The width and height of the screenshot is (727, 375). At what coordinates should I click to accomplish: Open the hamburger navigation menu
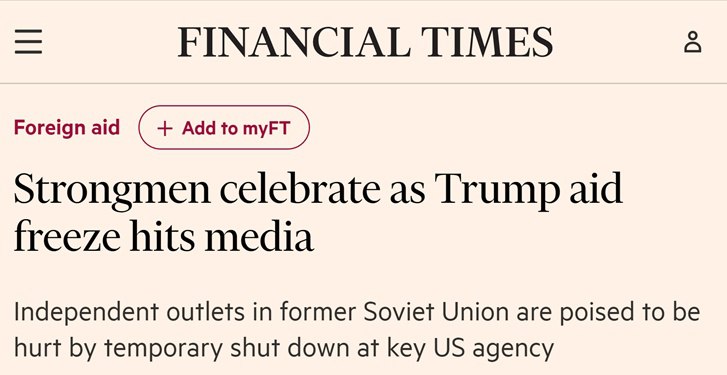28,42
